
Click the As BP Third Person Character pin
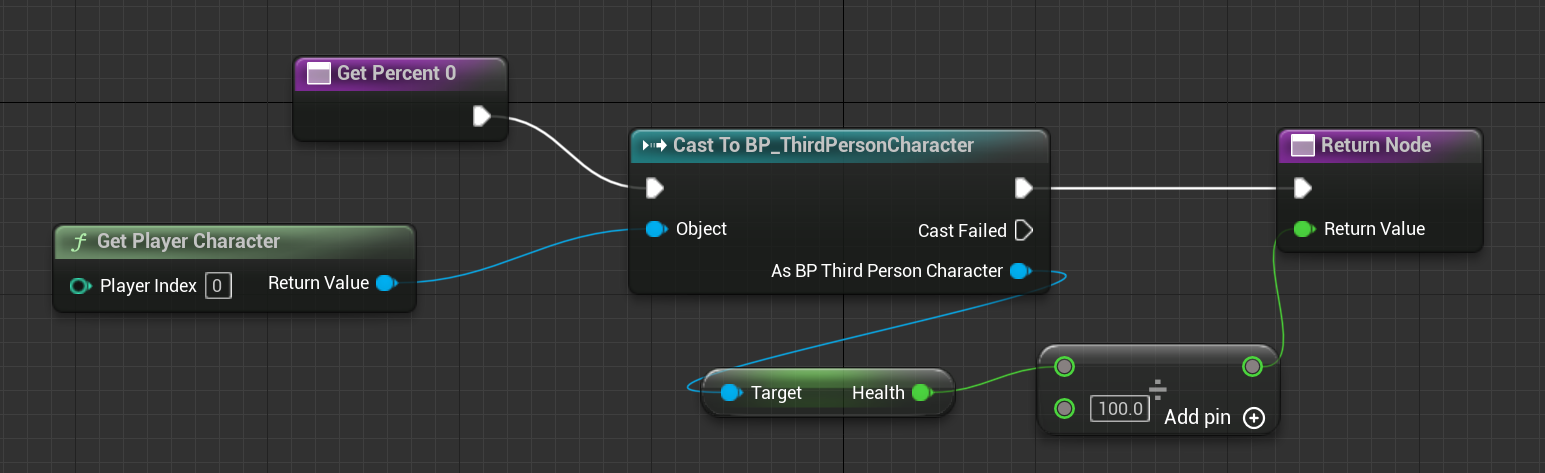[x=1019, y=271]
